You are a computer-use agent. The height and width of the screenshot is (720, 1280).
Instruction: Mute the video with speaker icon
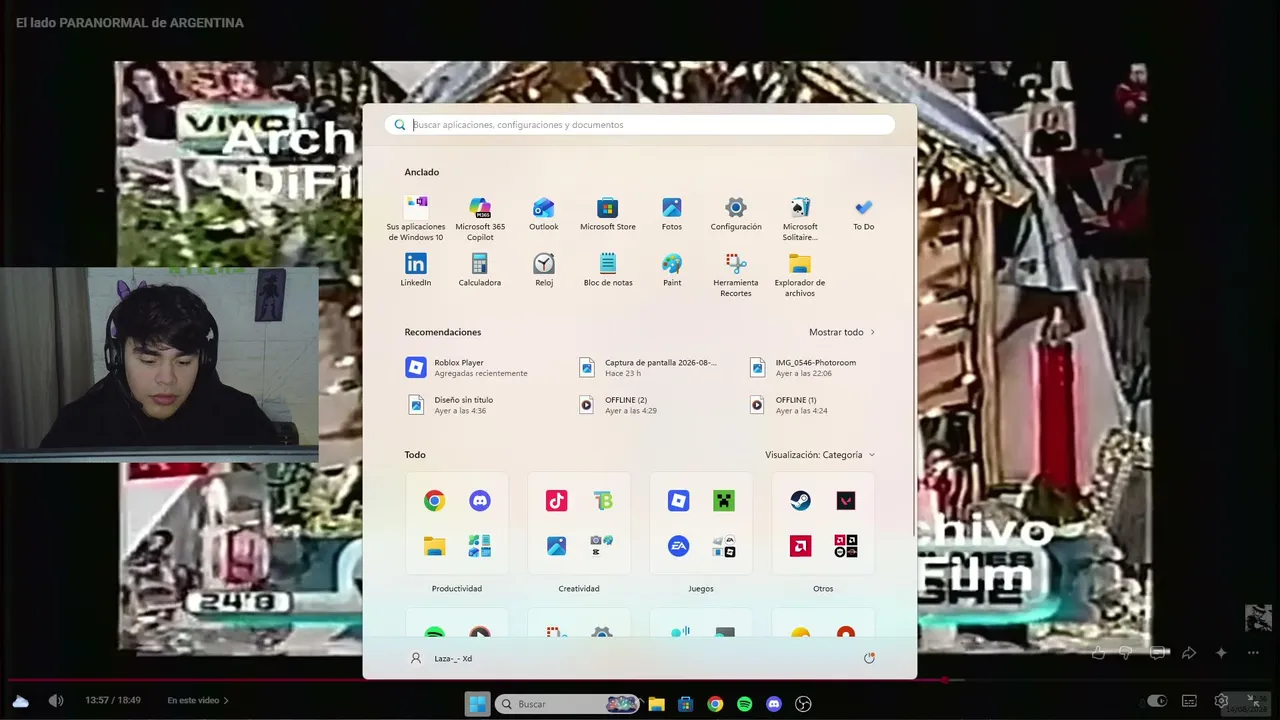[x=56, y=701]
